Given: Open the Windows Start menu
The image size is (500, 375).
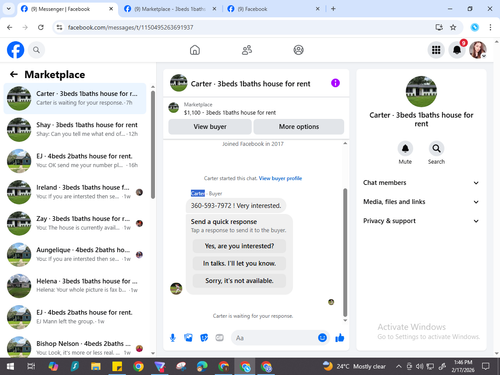Looking at the screenshot, I should pyautogui.click(x=10, y=367).
